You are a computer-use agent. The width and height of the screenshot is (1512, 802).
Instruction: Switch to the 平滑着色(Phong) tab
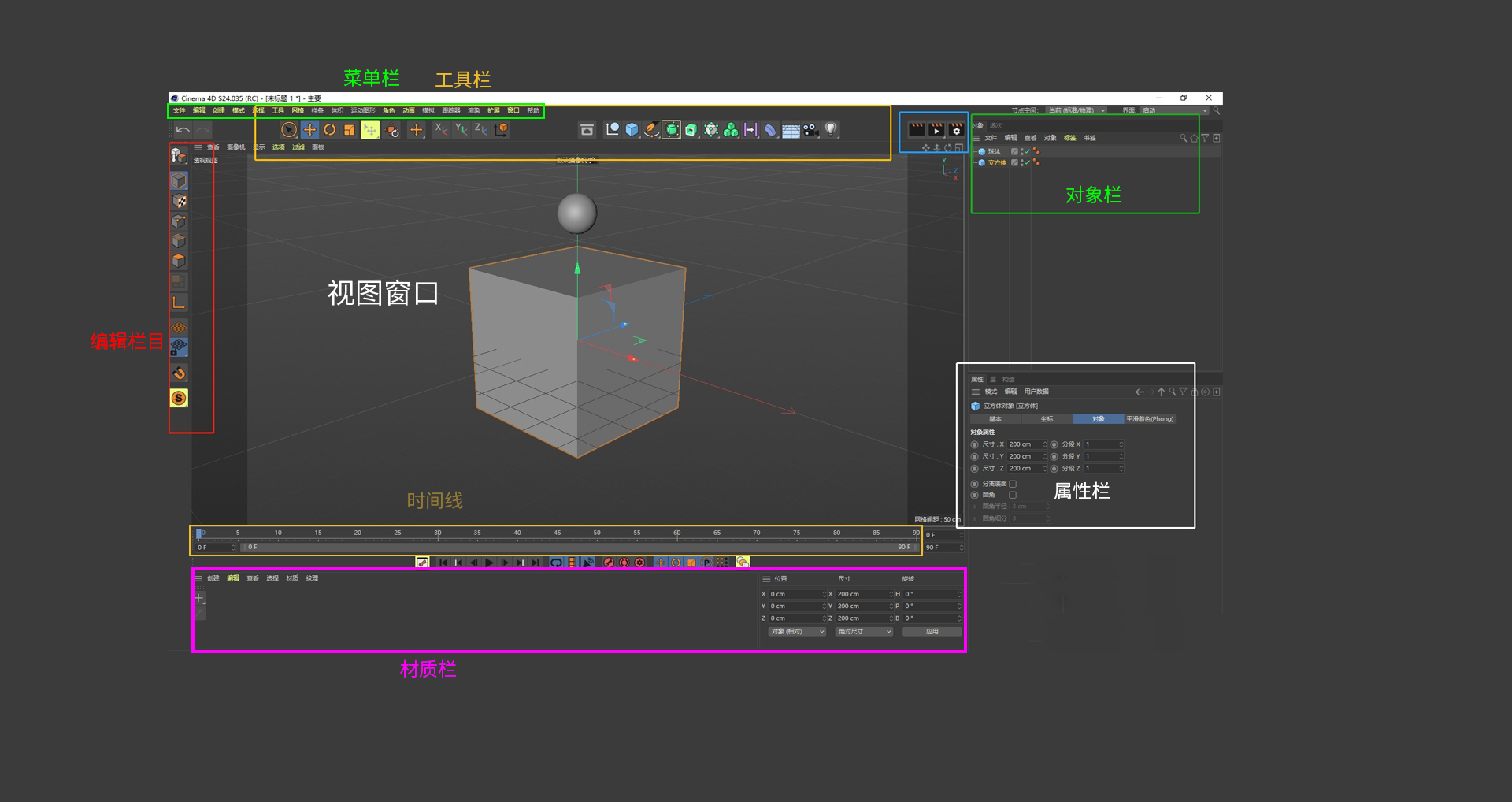click(1151, 419)
